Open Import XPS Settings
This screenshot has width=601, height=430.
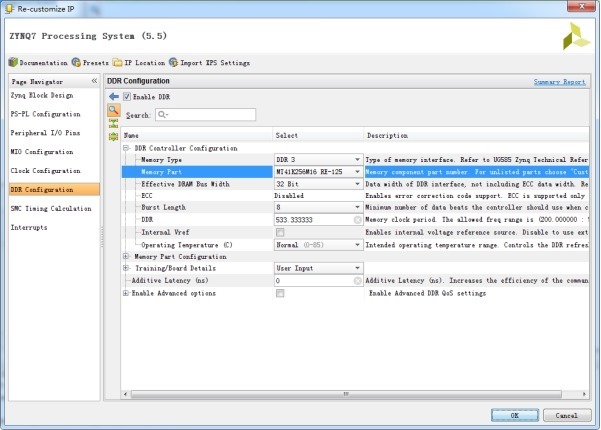pyautogui.click(x=209, y=62)
